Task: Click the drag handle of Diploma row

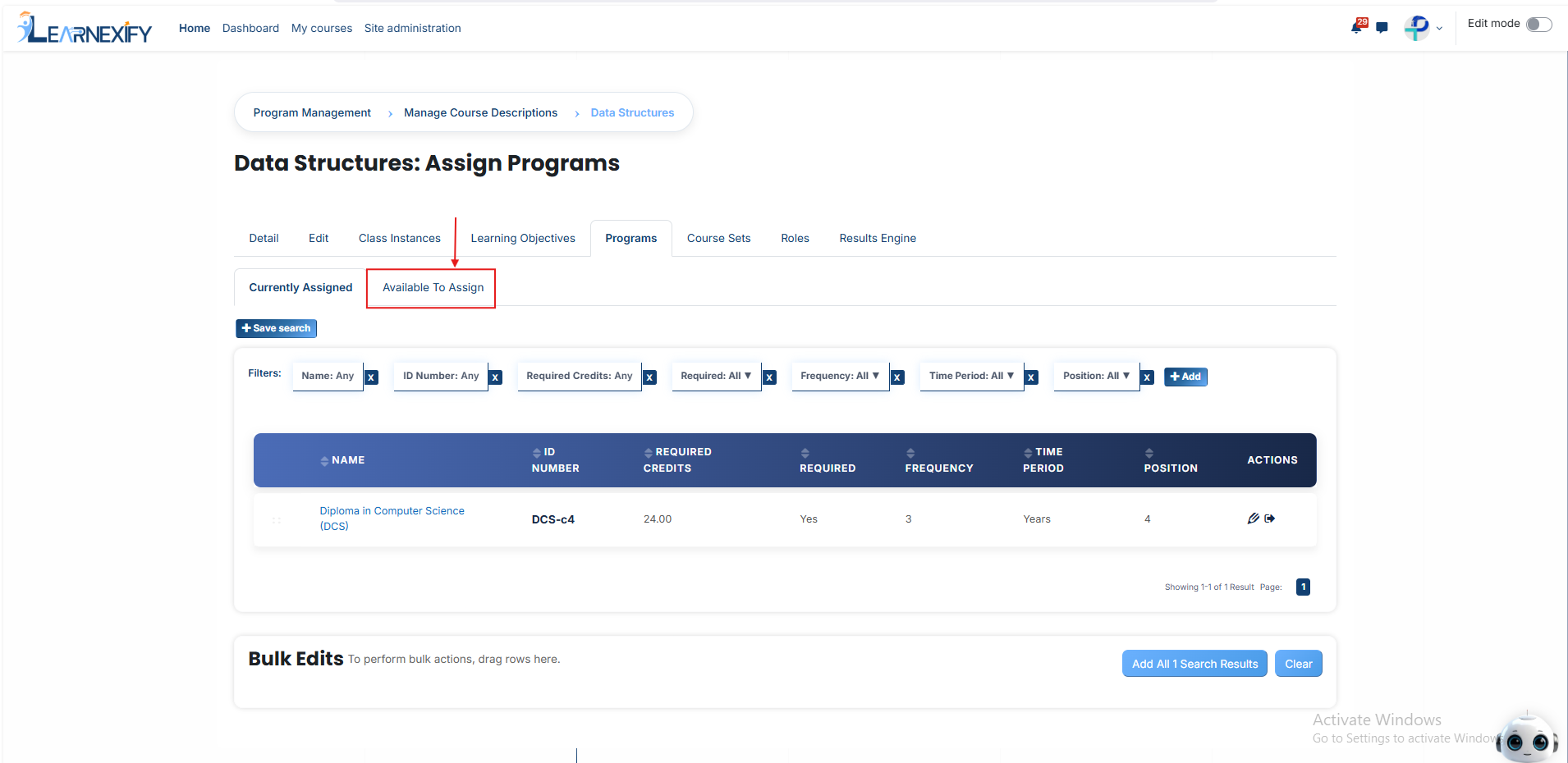Action: (277, 520)
